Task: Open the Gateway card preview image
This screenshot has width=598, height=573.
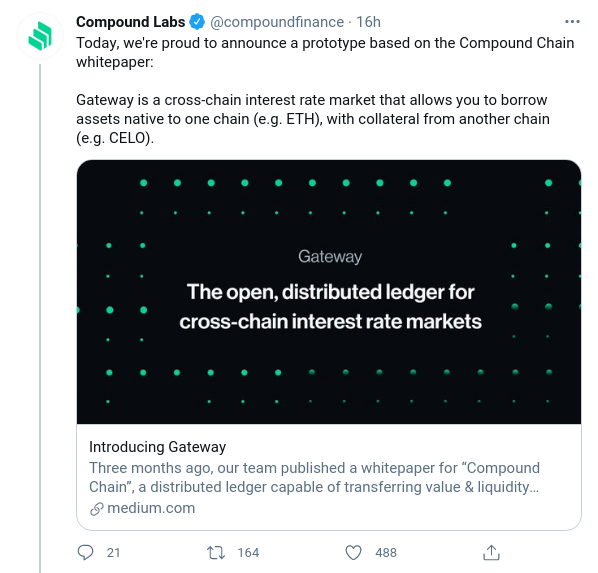Action: 329,292
